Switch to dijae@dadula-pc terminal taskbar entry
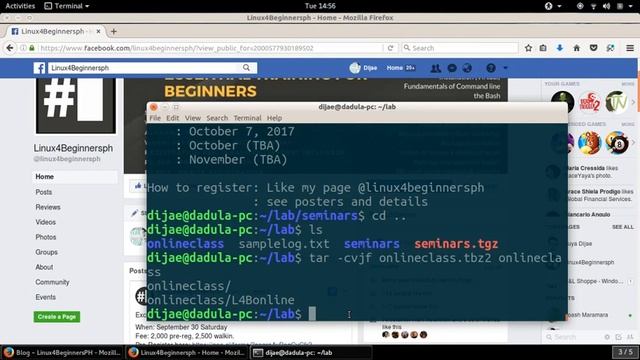The image size is (640, 360). 310,352
